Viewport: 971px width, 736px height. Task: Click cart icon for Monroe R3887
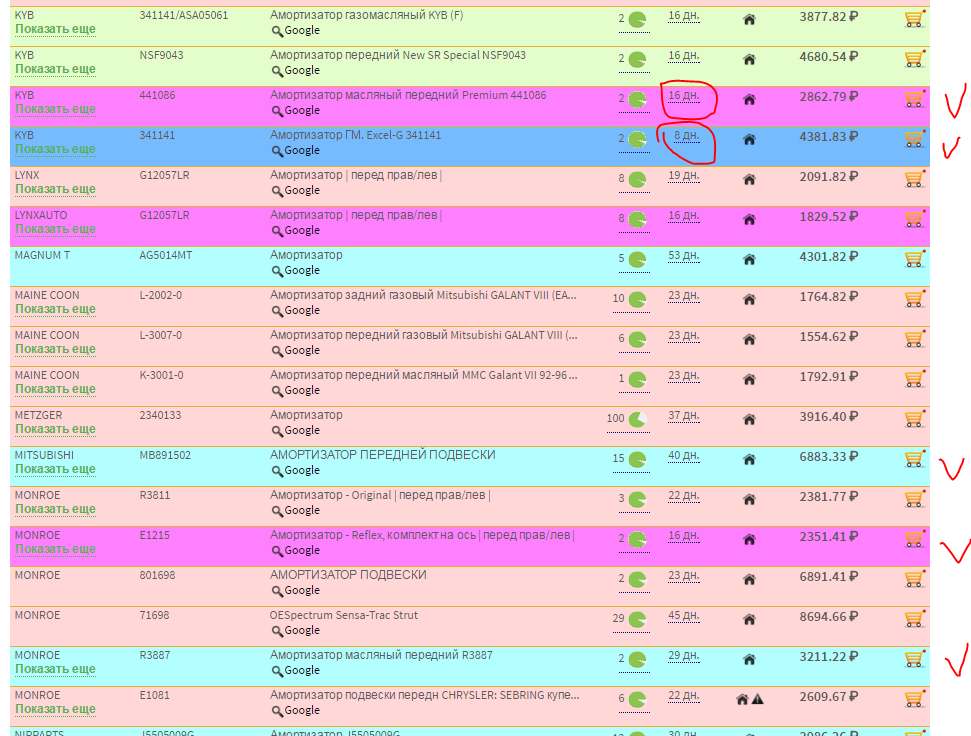(913, 659)
